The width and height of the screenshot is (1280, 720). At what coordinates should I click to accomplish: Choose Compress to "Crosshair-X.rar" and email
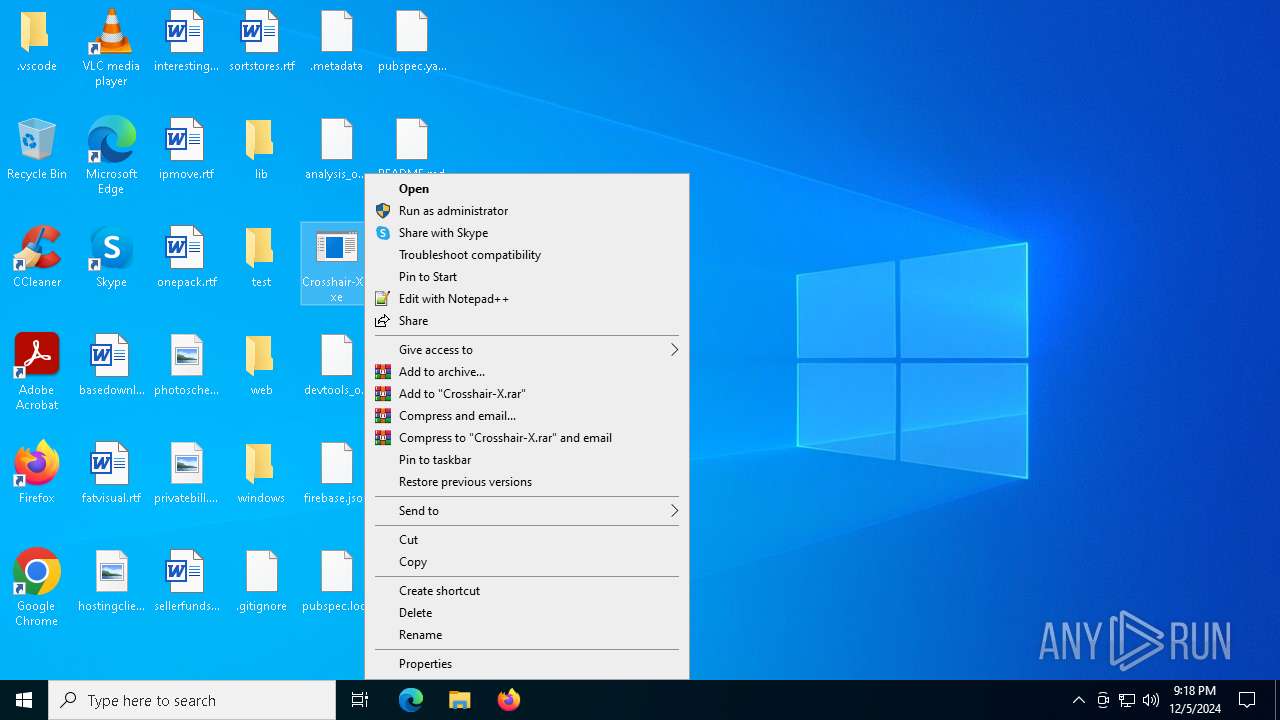tap(527, 438)
